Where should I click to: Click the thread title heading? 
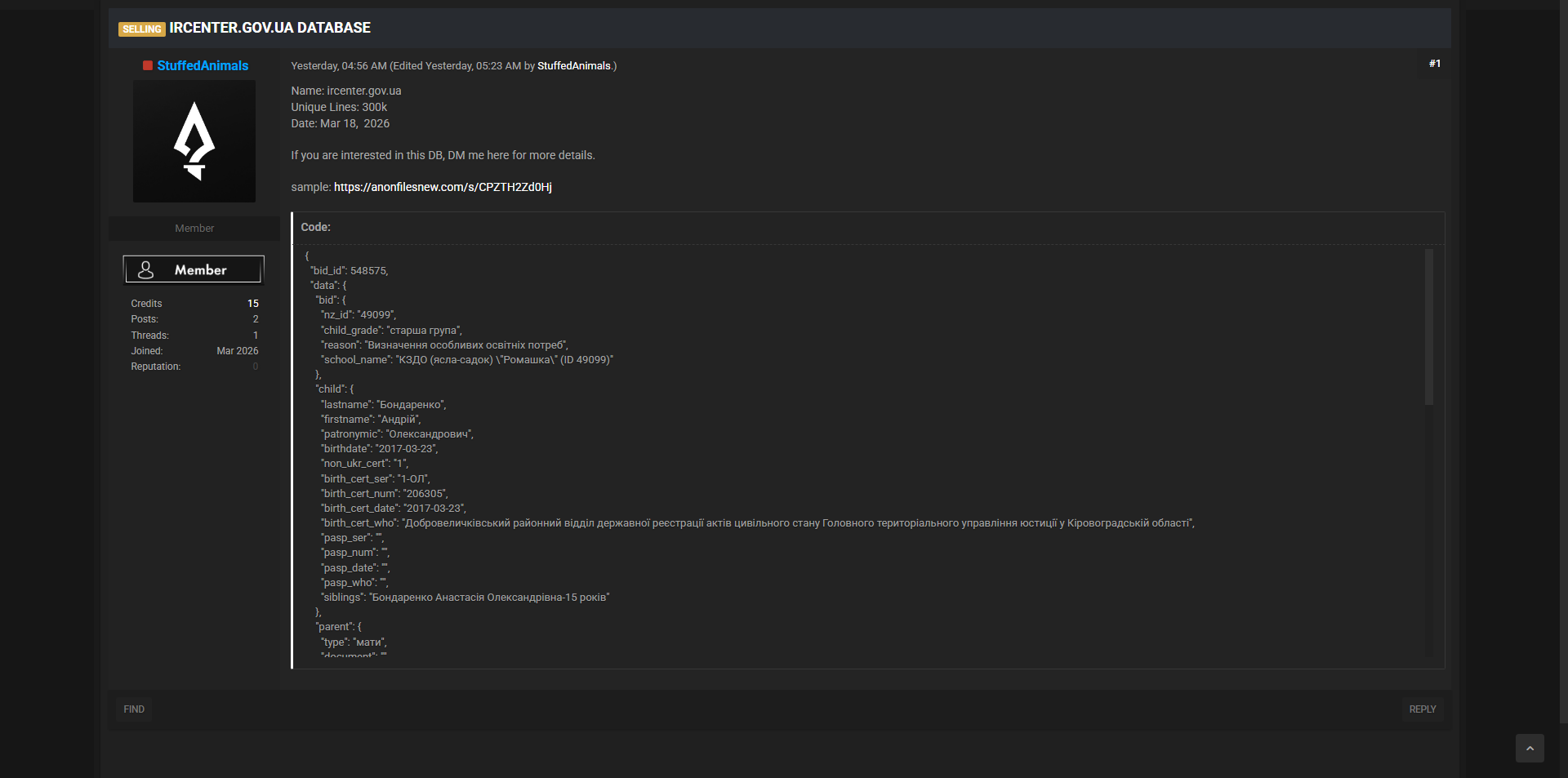click(269, 28)
